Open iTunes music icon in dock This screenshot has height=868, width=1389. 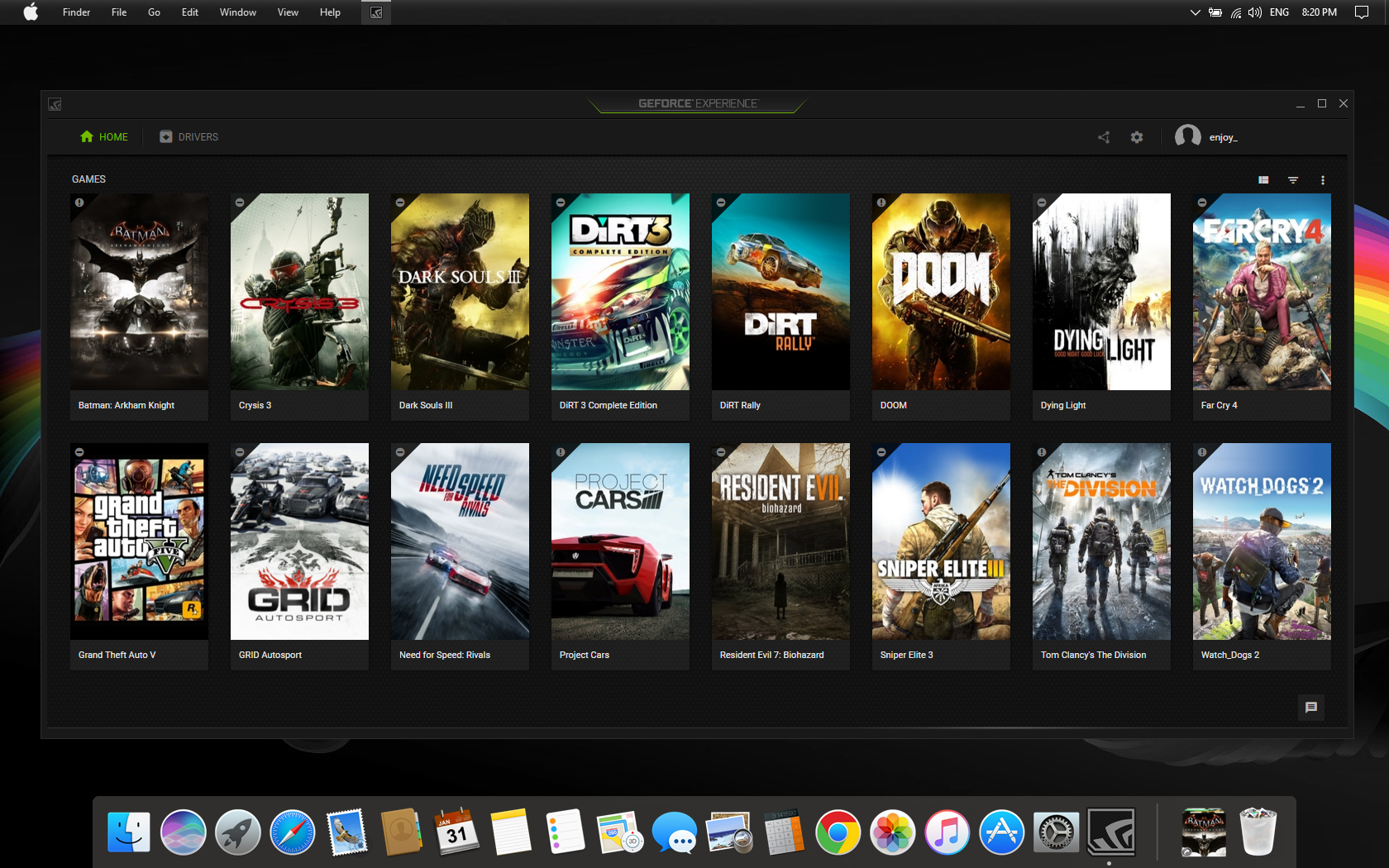(947, 832)
